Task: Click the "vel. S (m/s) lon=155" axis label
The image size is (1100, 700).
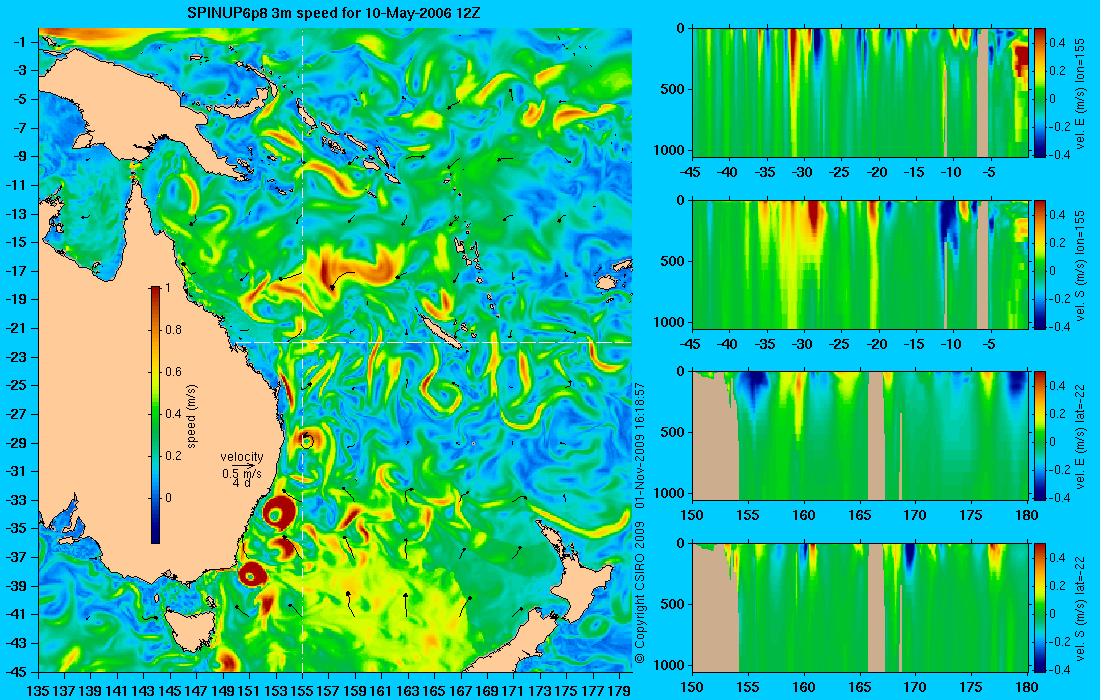Action: pos(1081,265)
